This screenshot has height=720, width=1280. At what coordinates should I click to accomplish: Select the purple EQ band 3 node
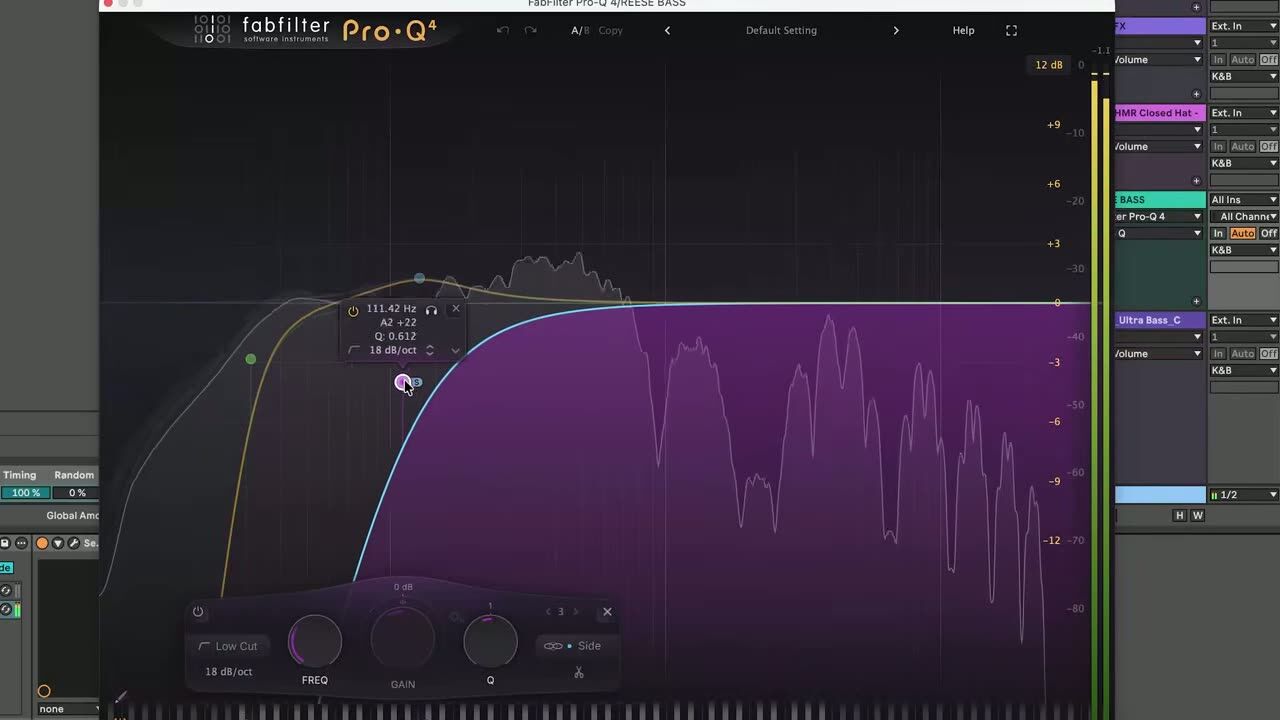(402, 382)
